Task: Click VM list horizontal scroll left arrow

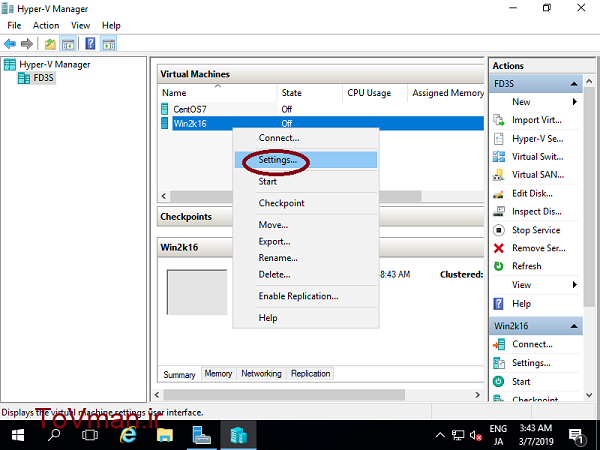Action: point(164,196)
